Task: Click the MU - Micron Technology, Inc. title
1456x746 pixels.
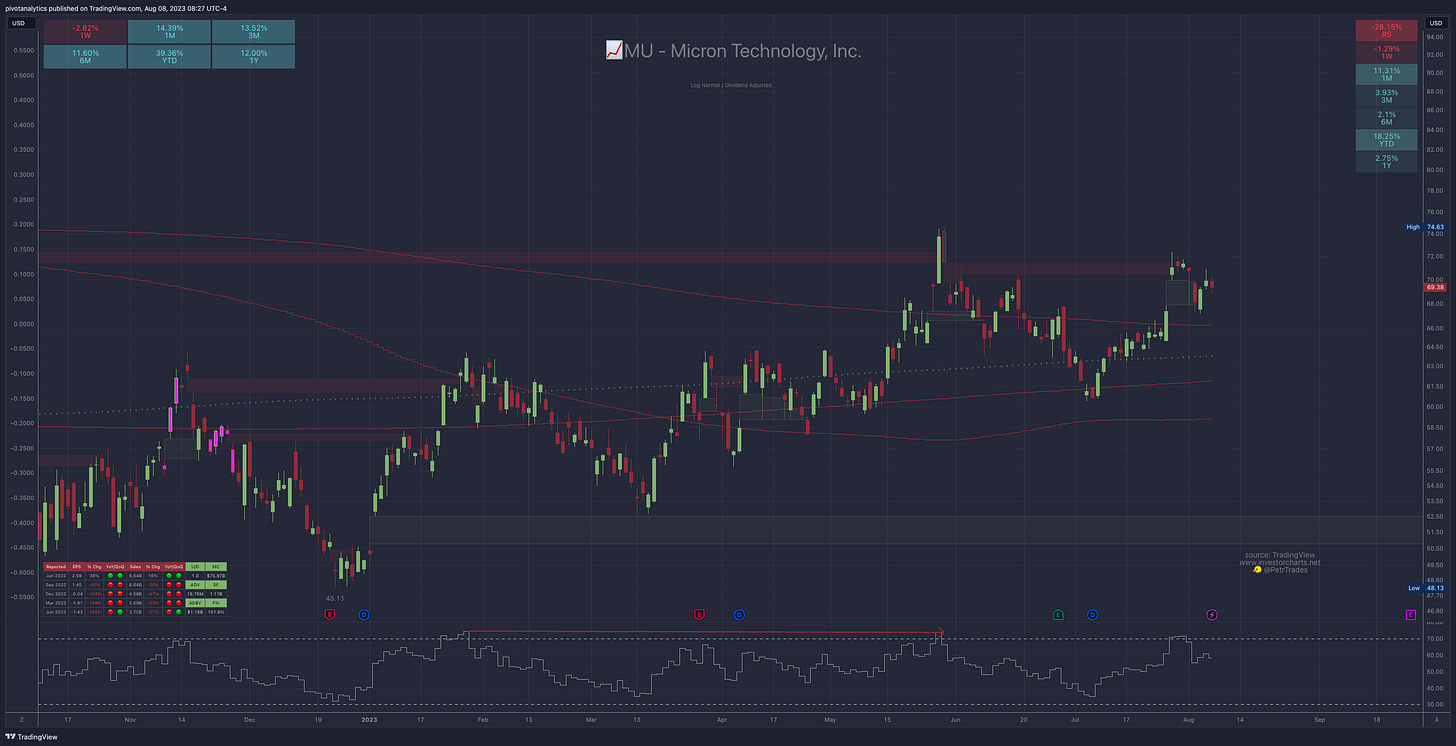Action: (742, 50)
